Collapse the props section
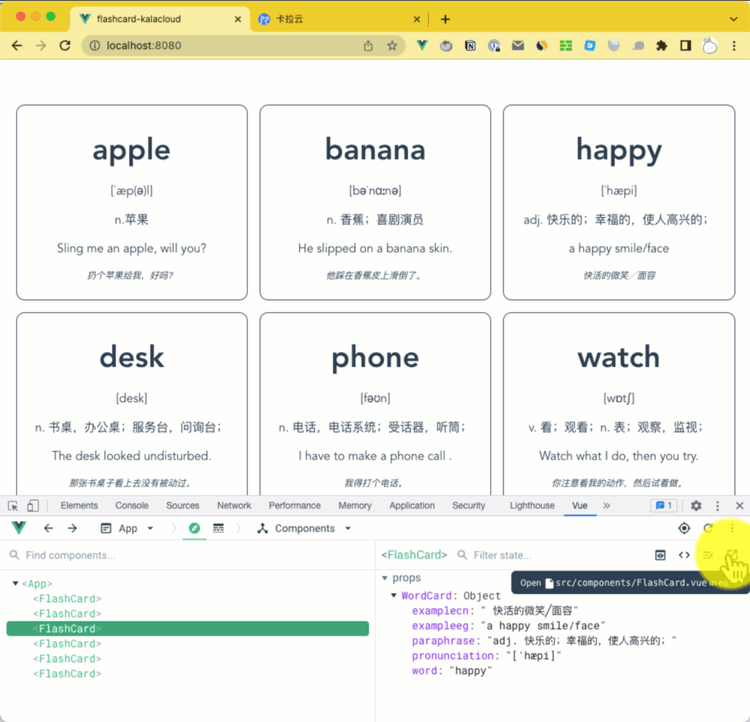This screenshot has height=722, width=750. click(x=384, y=578)
